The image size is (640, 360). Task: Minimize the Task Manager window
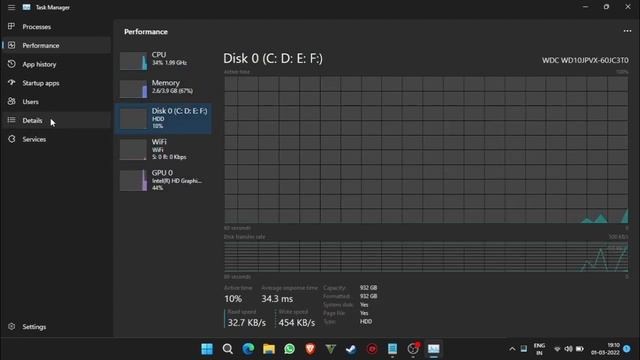585,7
